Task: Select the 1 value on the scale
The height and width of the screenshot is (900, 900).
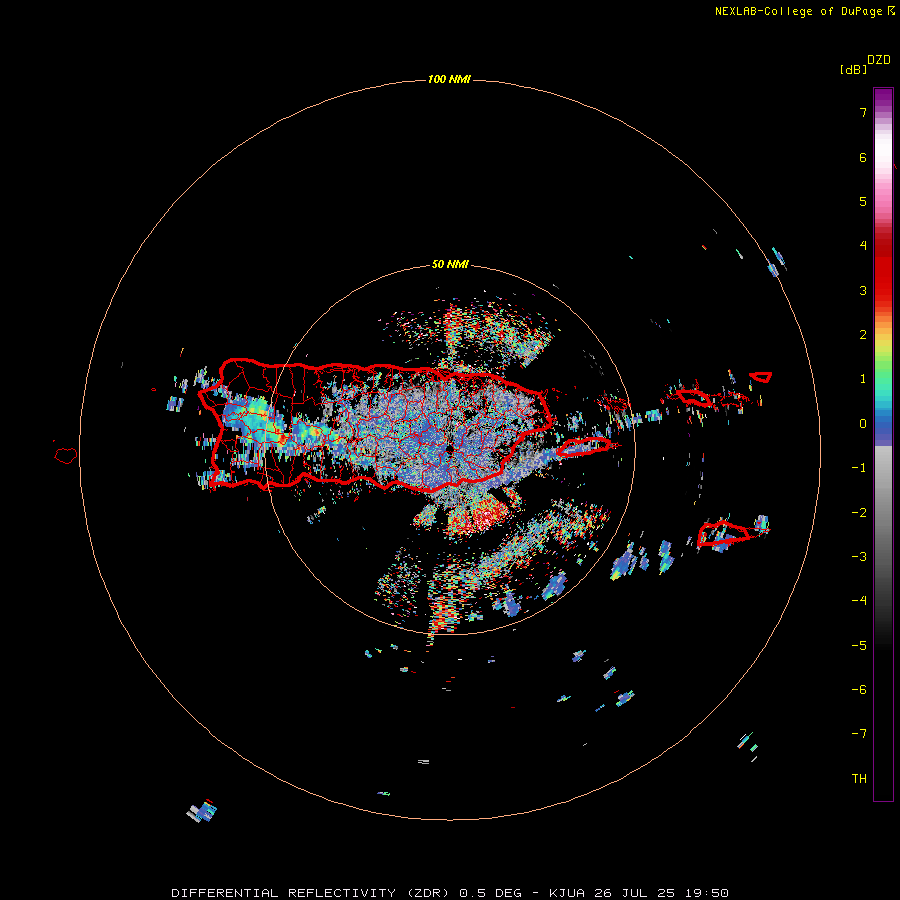Action: tap(863, 379)
